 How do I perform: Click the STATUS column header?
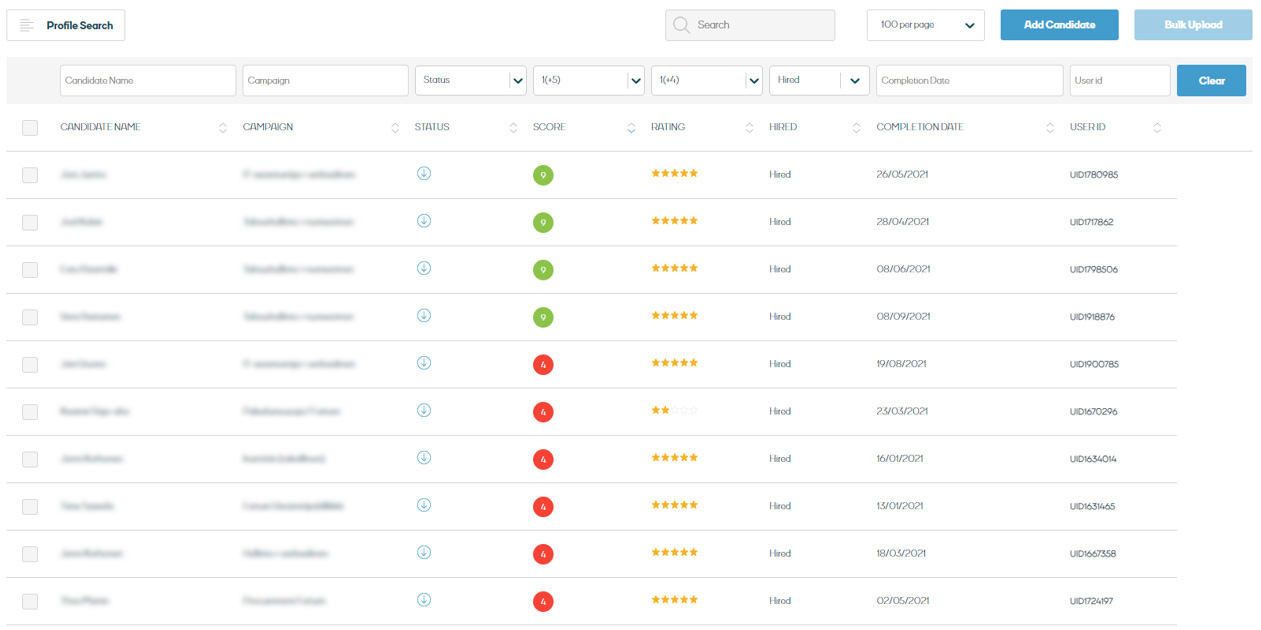(432, 127)
